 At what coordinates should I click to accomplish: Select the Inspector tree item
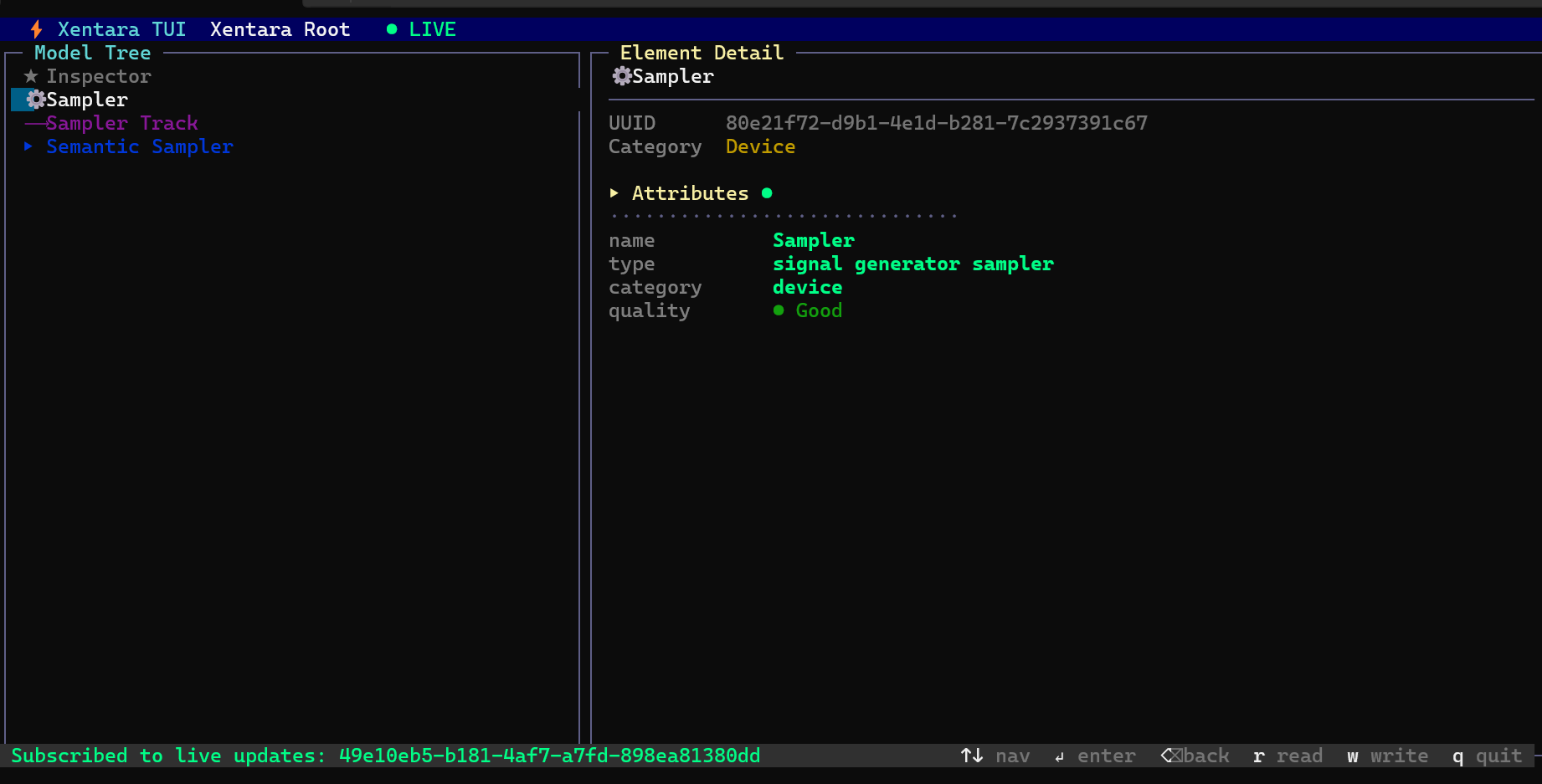(99, 76)
